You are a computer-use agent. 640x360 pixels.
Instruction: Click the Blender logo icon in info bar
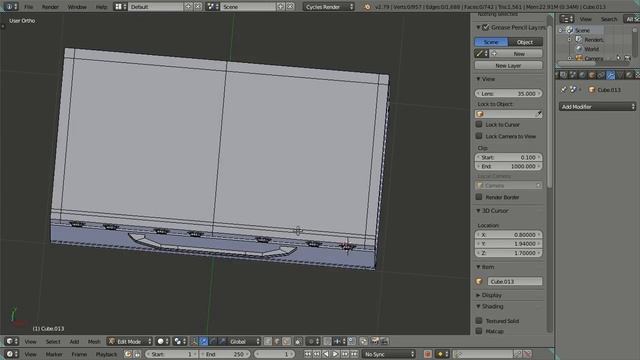(367, 7)
